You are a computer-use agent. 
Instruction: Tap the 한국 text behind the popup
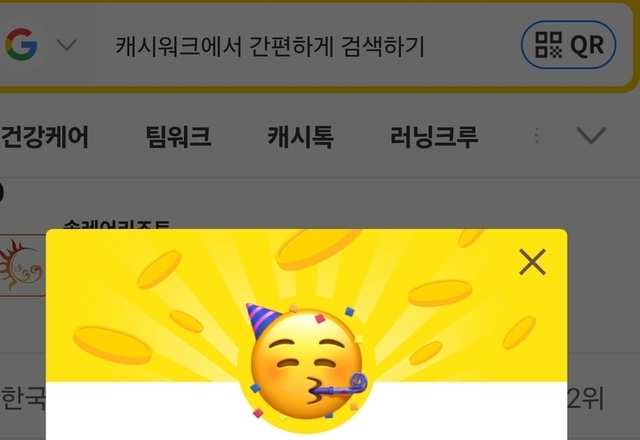pyautogui.click(x=23, y=398)
